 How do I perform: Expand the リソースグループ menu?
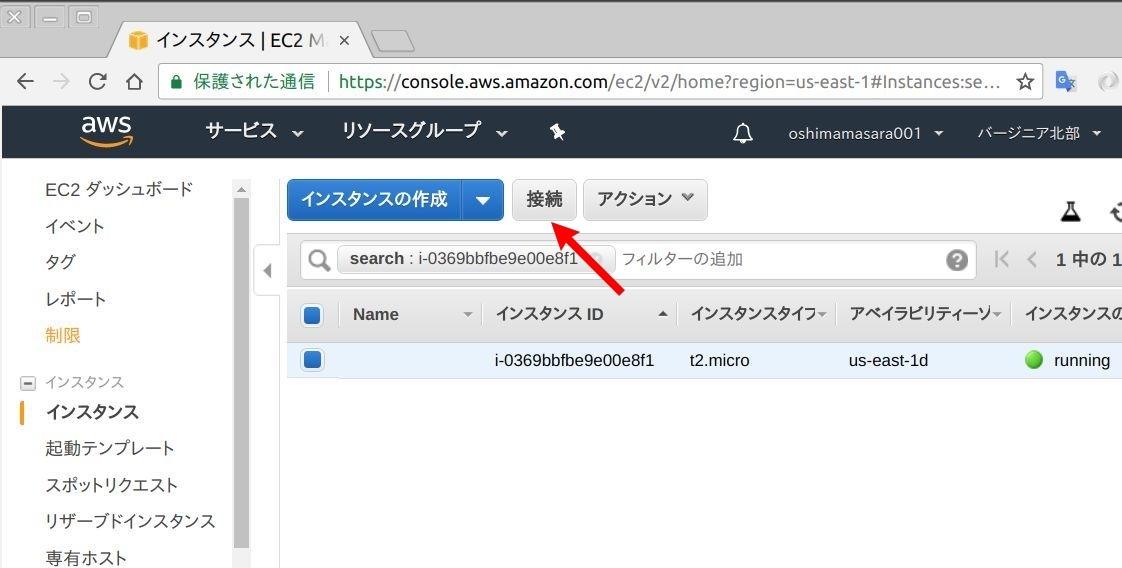point(425,132)
